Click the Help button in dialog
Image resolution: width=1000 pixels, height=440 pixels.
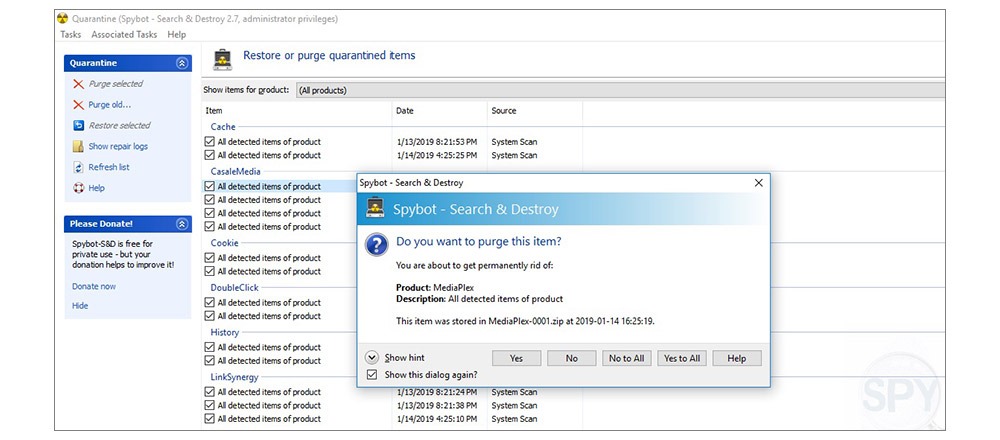pyautogui.click(x=737, y=358)
